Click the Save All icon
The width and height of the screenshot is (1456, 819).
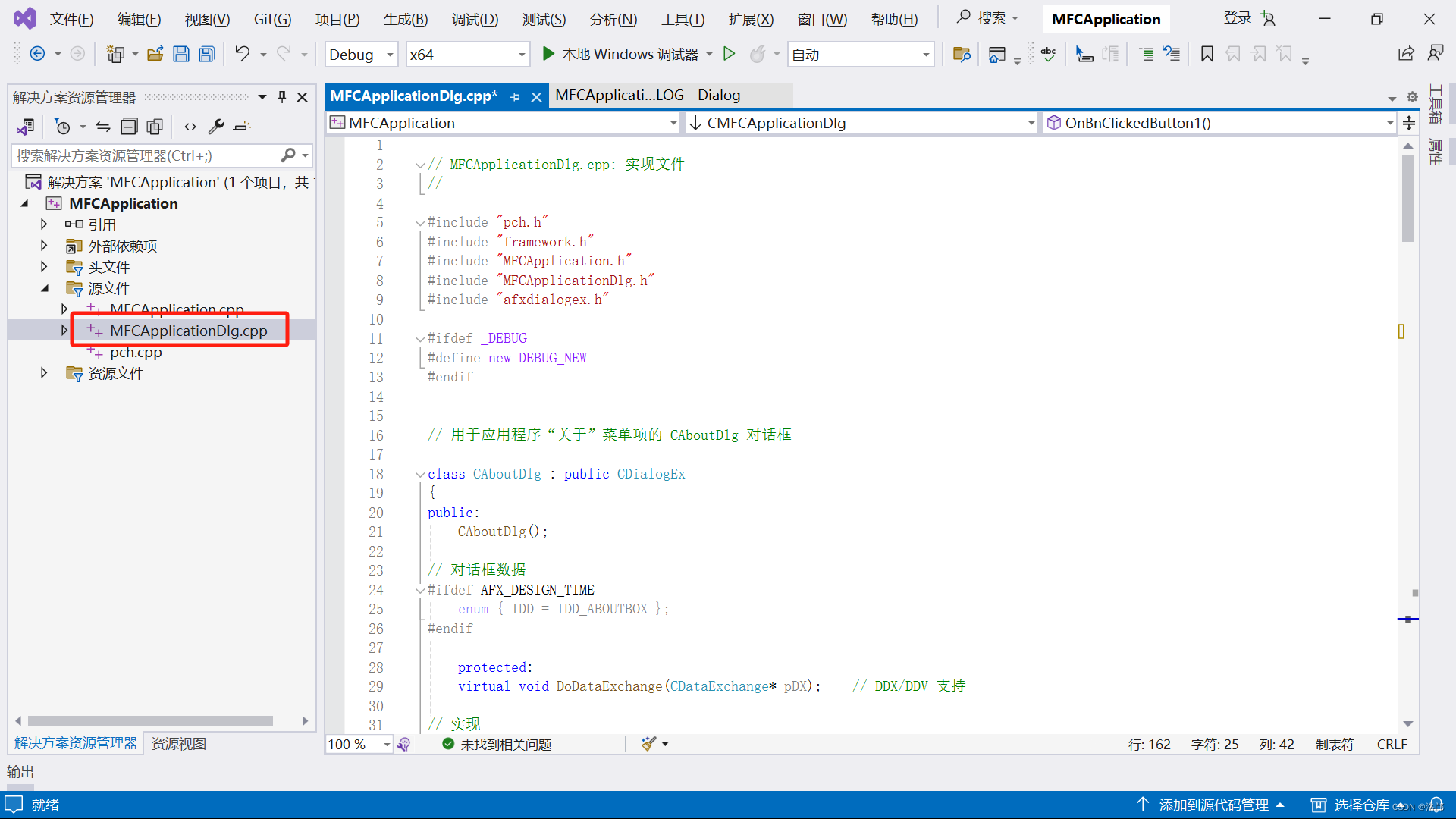206,54
